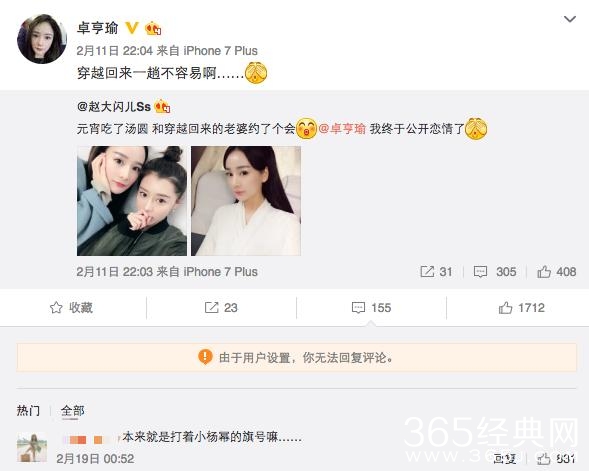Click the crown badge next to 赵大闪儿Ss
Image resolution: width=589 pixels, height=471 pixels.
162,107
